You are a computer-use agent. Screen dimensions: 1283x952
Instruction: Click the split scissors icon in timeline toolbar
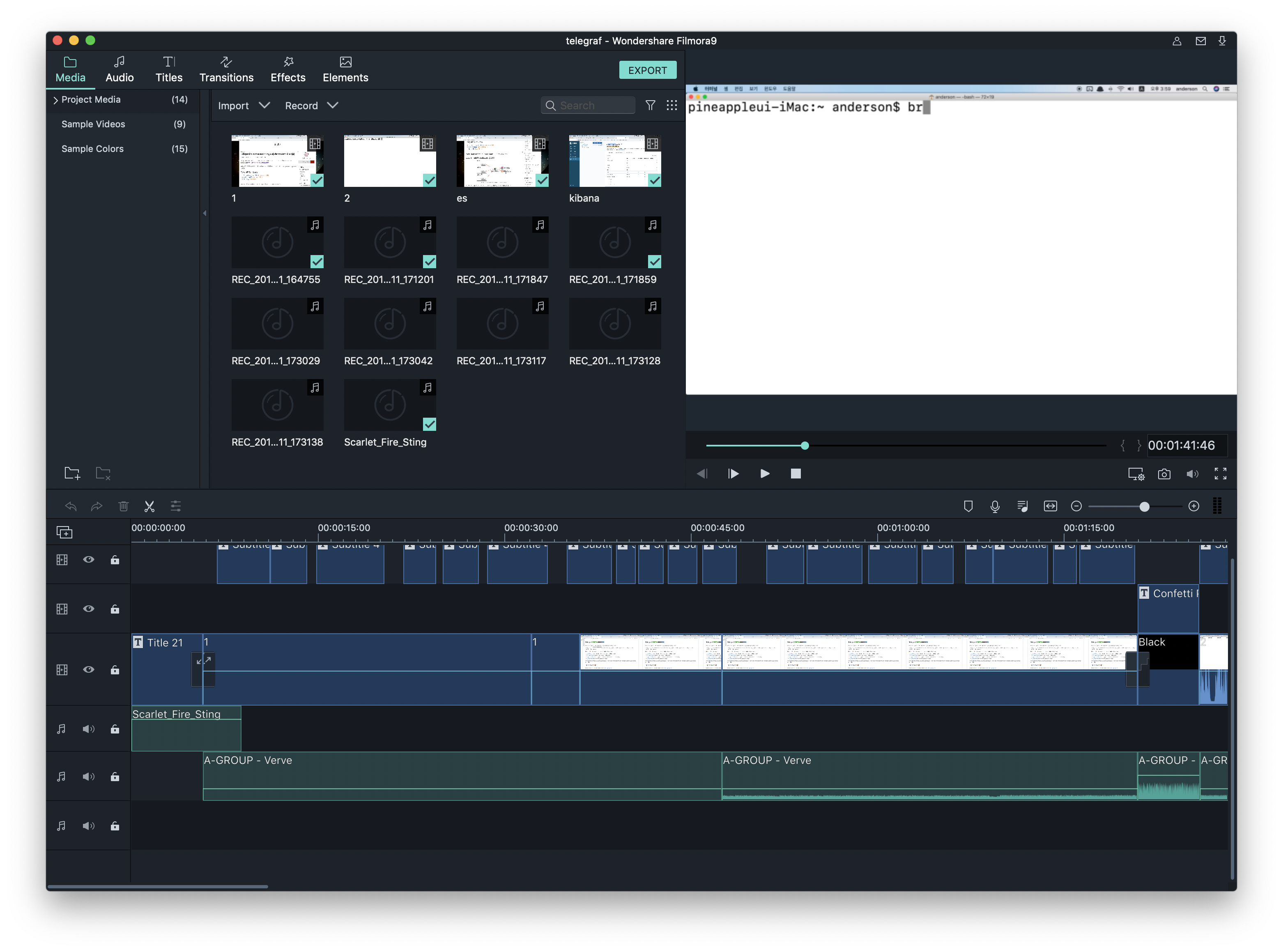tap(149, 506)
